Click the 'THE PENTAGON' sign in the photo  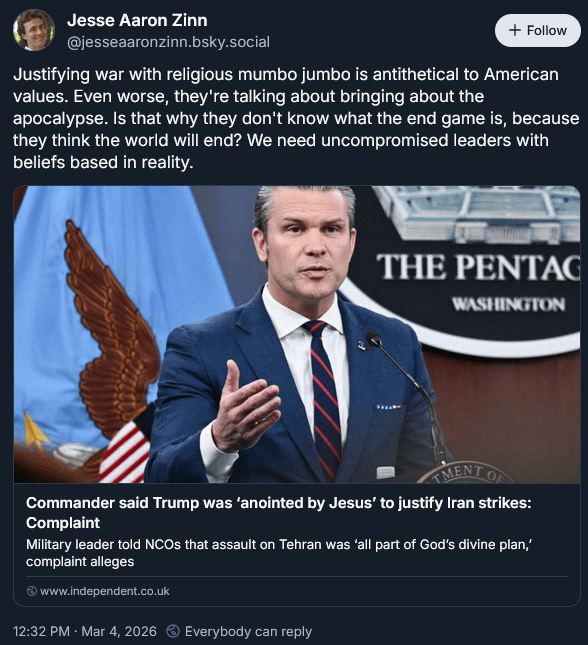pos(478,267)
